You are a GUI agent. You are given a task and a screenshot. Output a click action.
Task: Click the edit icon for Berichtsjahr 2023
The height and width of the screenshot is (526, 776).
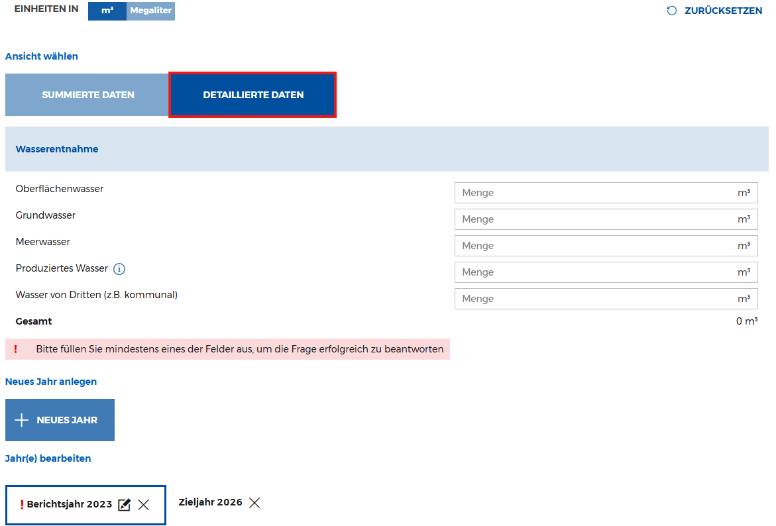pyautogui.click(x=124, y=505)
